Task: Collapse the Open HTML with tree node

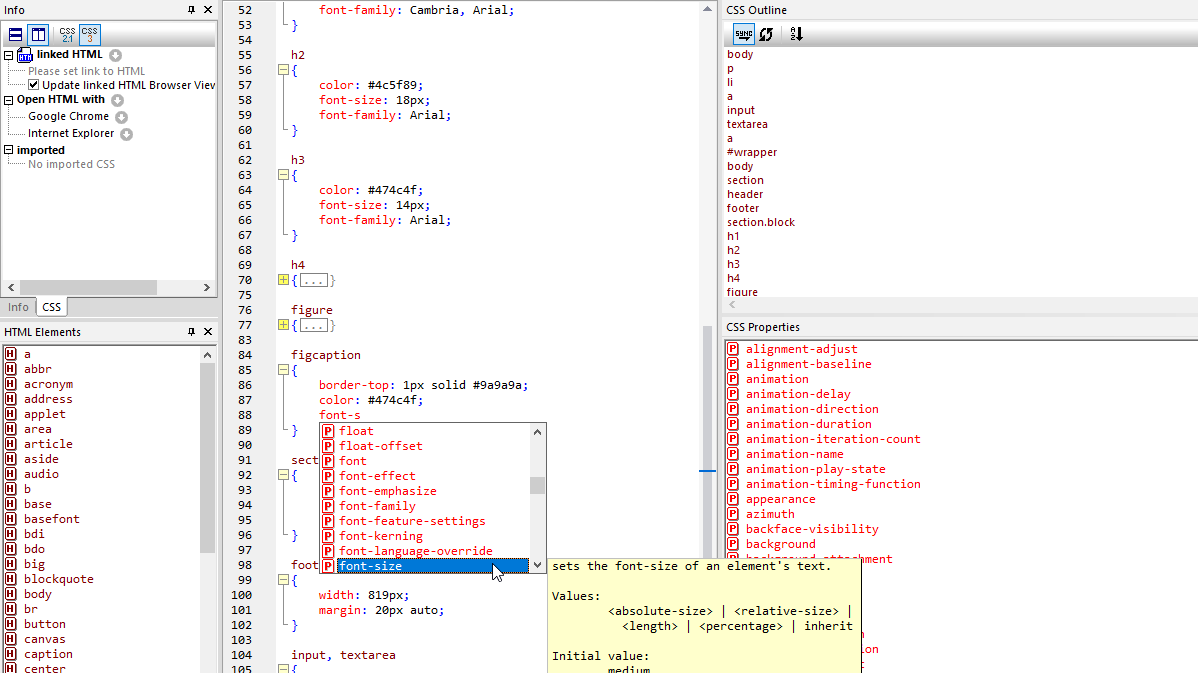Action: point(8,100)
